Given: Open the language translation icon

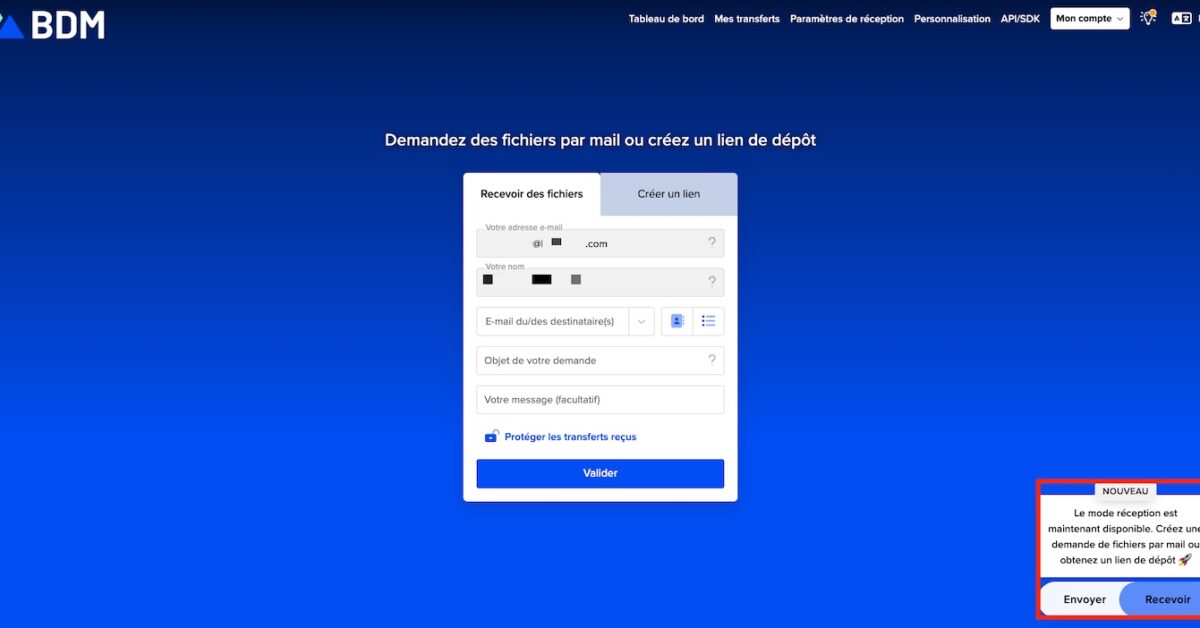Looking at the screenshot, I should point(1183,17).
